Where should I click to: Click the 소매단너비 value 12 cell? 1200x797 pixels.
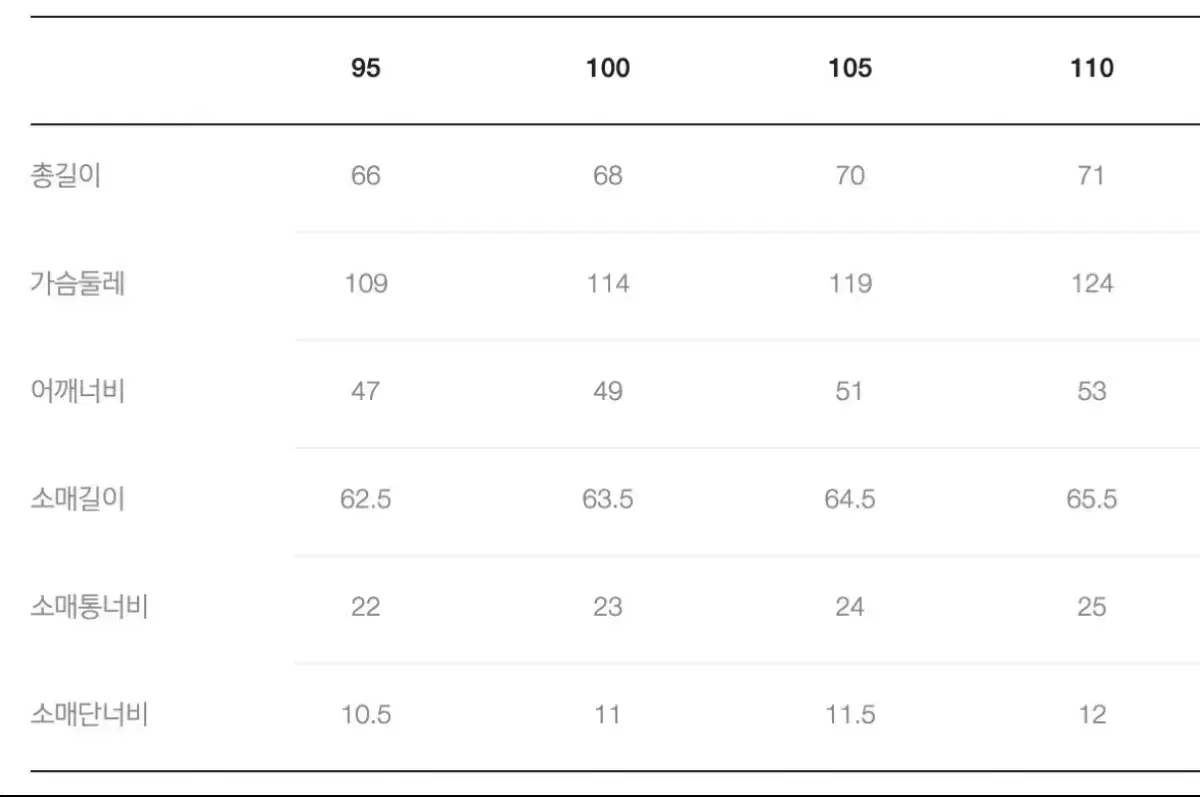tap(1092, 715)
